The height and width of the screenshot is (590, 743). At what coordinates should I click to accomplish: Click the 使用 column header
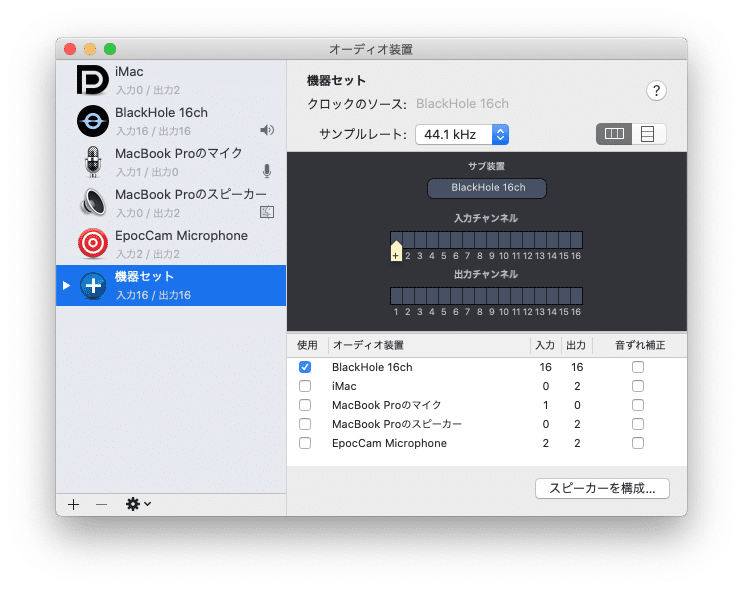(x=307, y=345)
